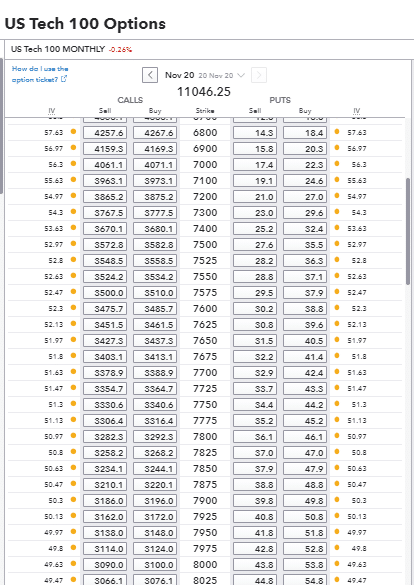Click the orange dot beside put IV 53.63
Screen dimensions: 414x585
337,228
